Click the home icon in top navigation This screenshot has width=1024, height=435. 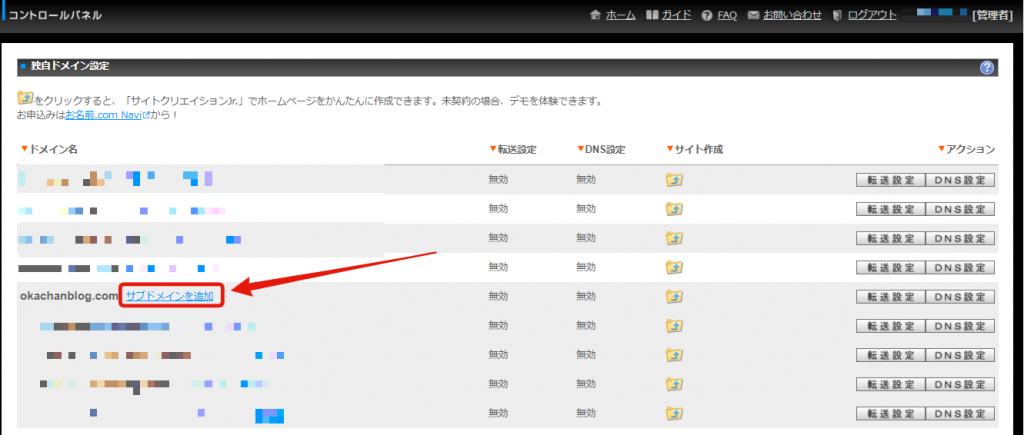click(596, 16)
